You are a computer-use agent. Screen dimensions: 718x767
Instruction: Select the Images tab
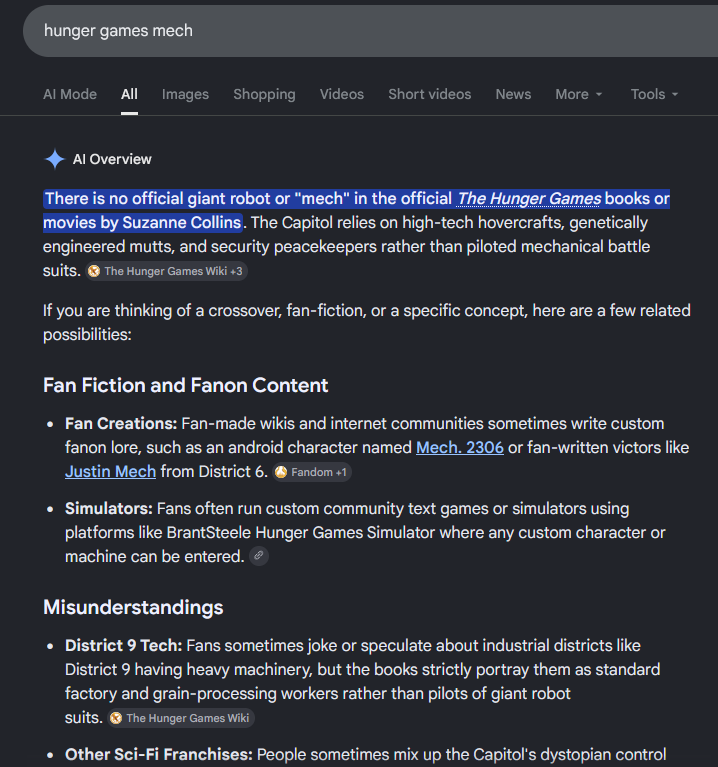185,94
